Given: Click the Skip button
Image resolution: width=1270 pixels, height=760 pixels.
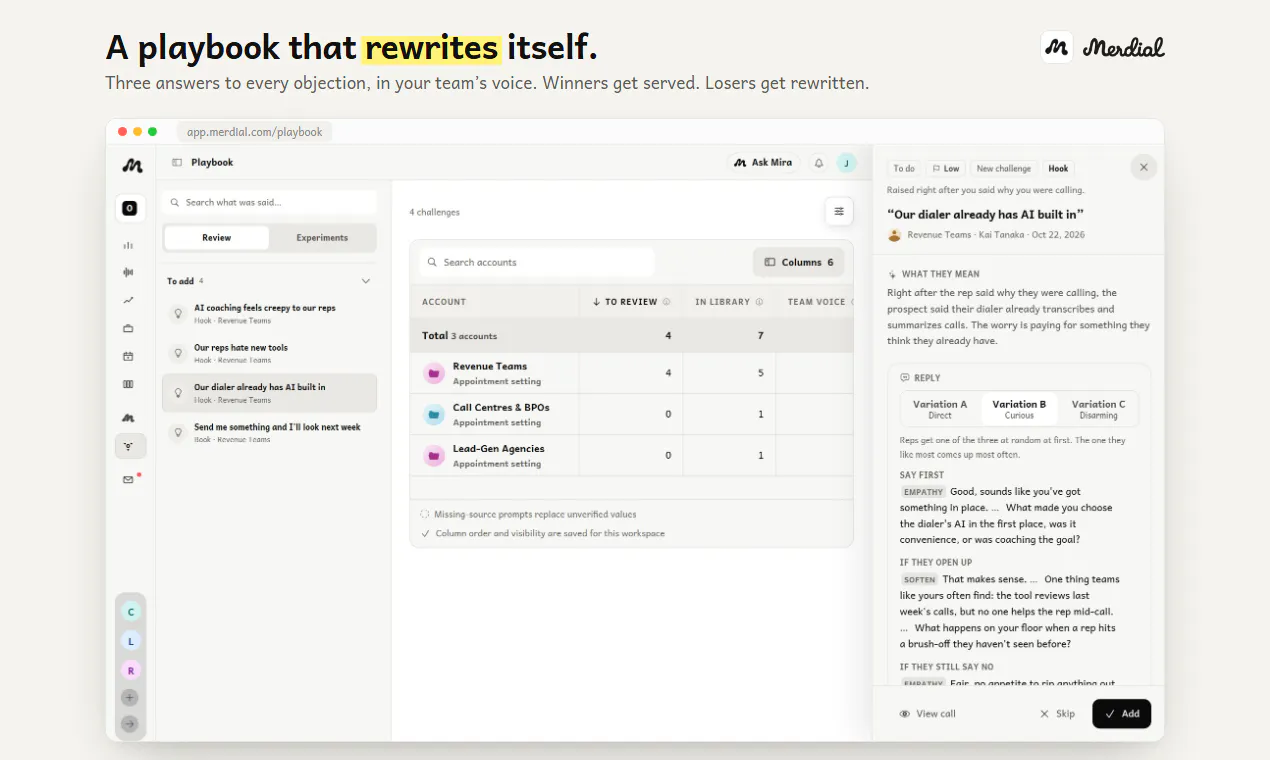Looking at the screenshot, I should pos(1057,714).
